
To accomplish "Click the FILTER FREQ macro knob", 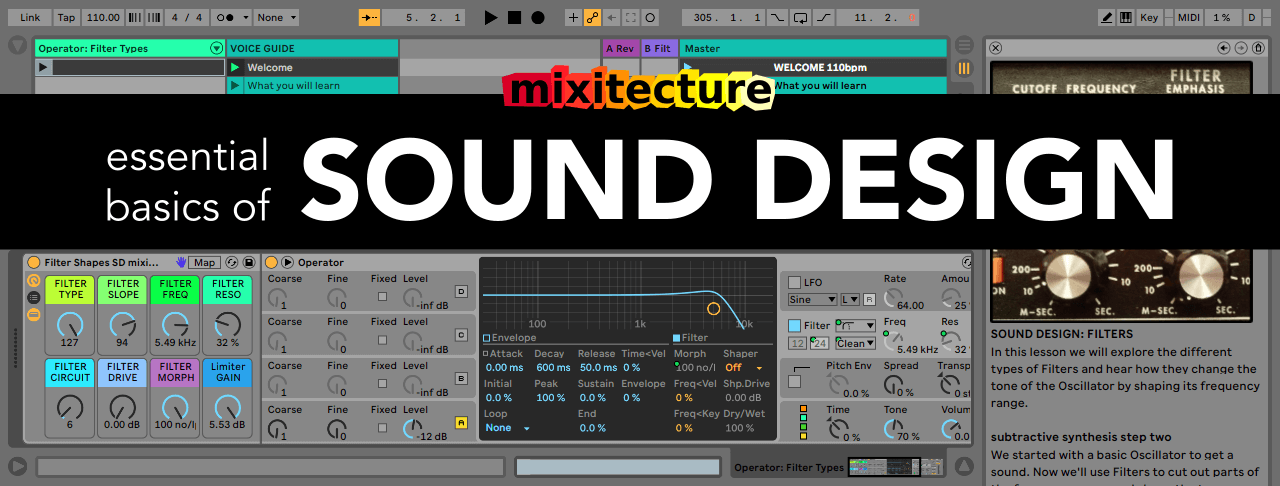I will point(174,324).
